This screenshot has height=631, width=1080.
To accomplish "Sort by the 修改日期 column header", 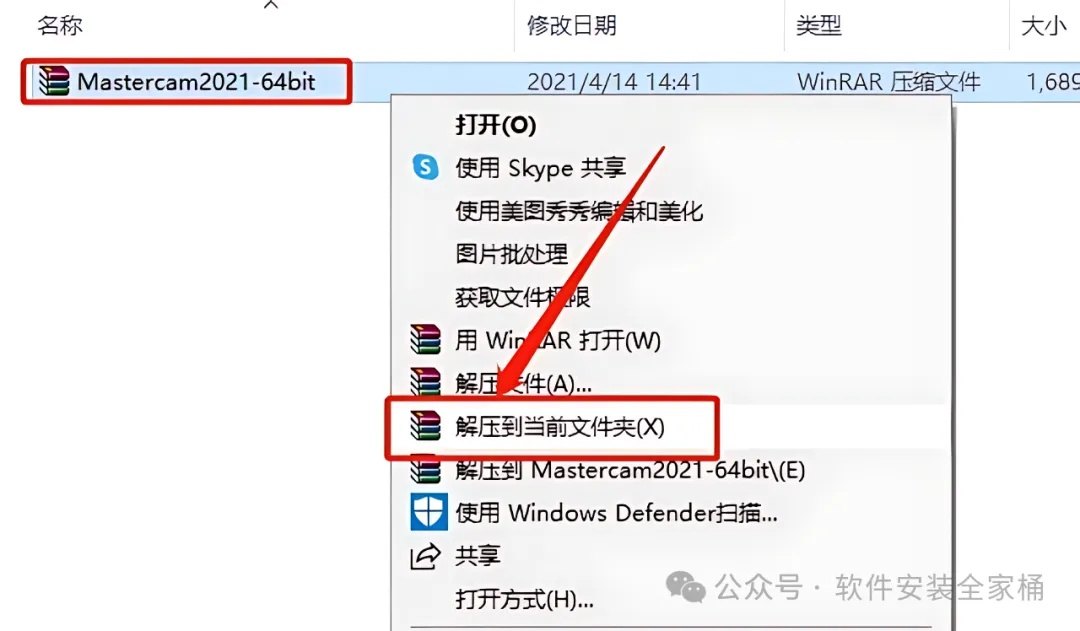I will pyautogui.click(x=572, y=25).
